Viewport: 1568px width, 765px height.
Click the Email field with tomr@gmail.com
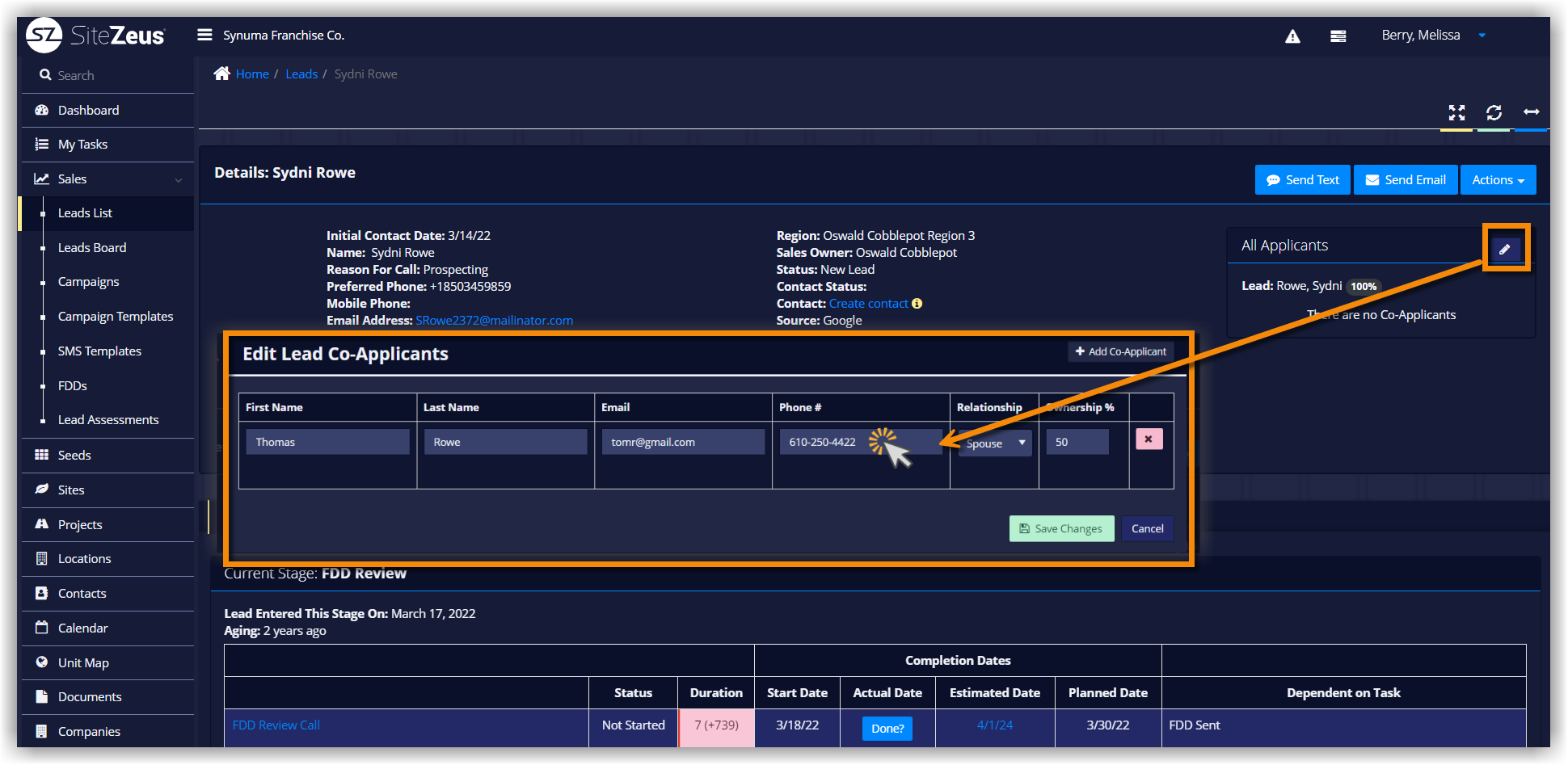pyautogui.click(x=683, y=442)
